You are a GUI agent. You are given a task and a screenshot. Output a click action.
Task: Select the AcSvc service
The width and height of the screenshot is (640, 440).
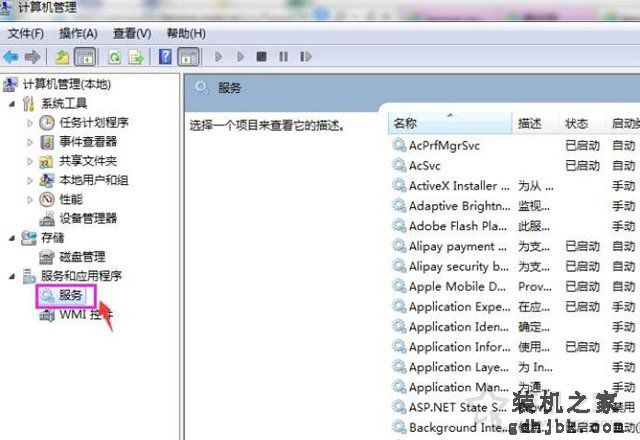tap(424, 166)
